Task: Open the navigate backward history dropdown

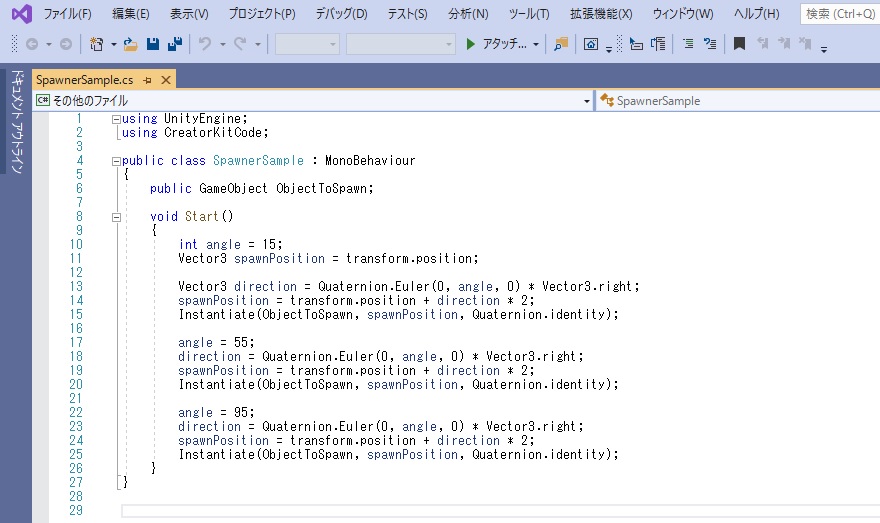Action: coord(49,44)
